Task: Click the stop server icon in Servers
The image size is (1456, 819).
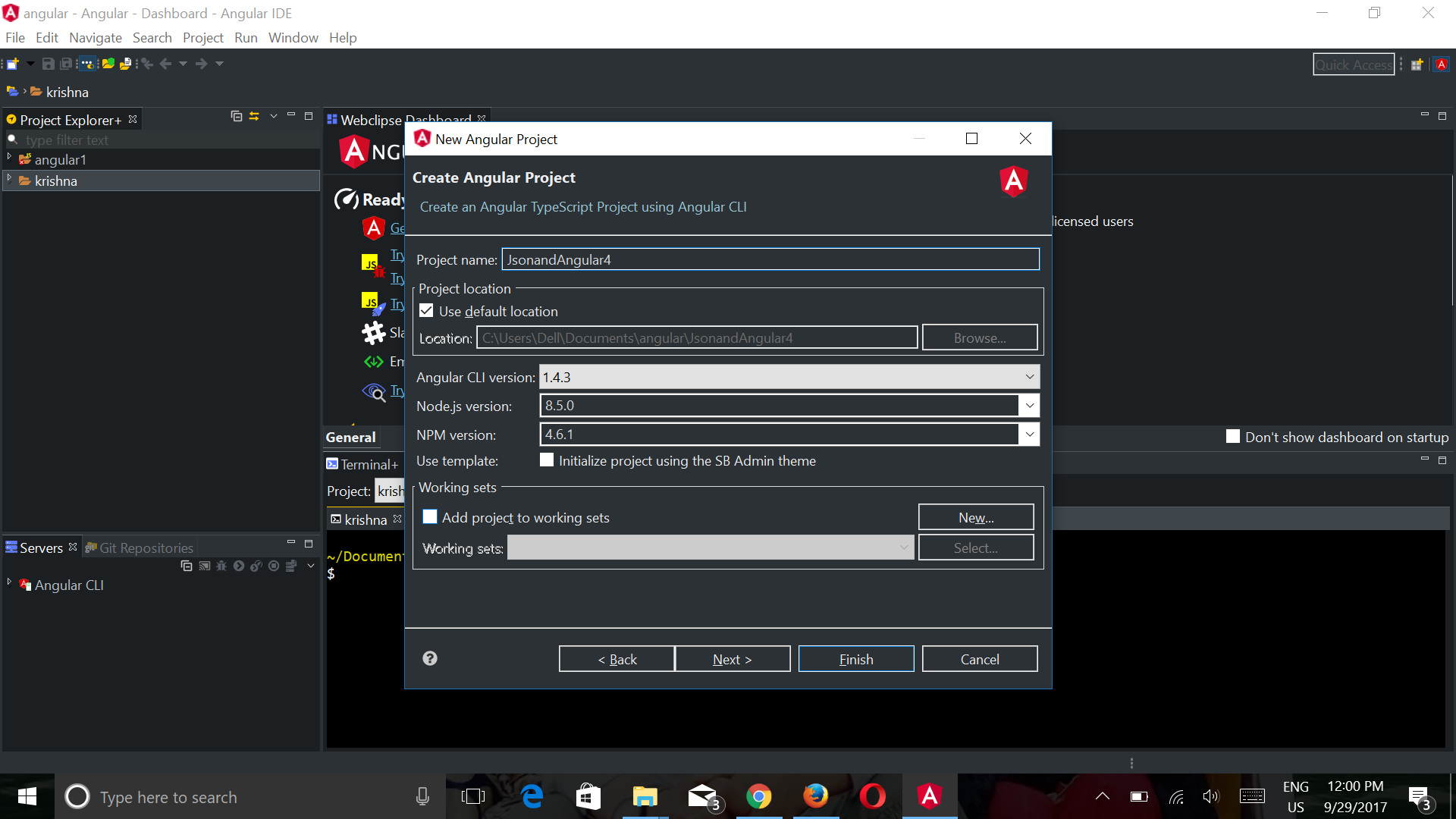Action: pos(274,566)
